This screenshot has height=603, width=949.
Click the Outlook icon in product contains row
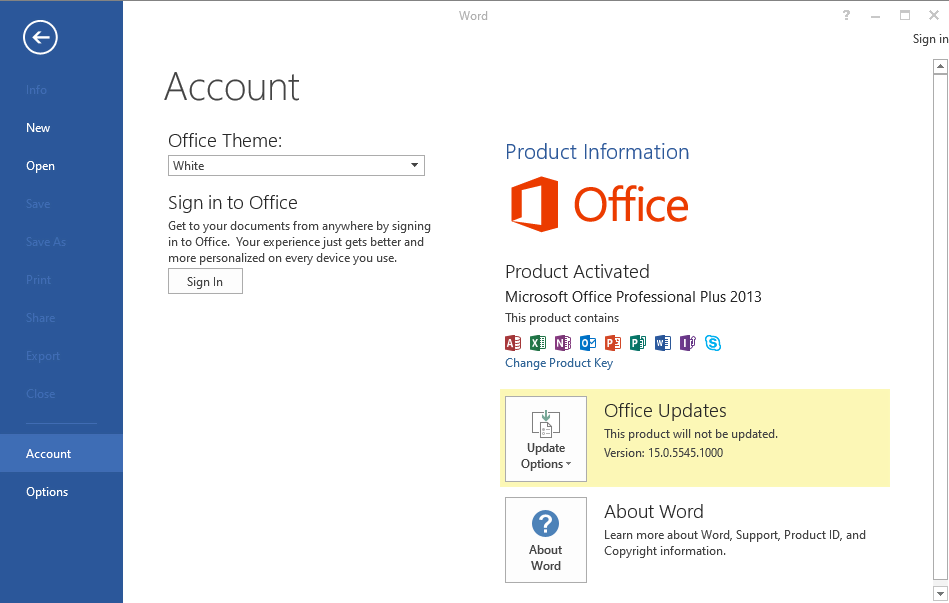tap(587, 342)
